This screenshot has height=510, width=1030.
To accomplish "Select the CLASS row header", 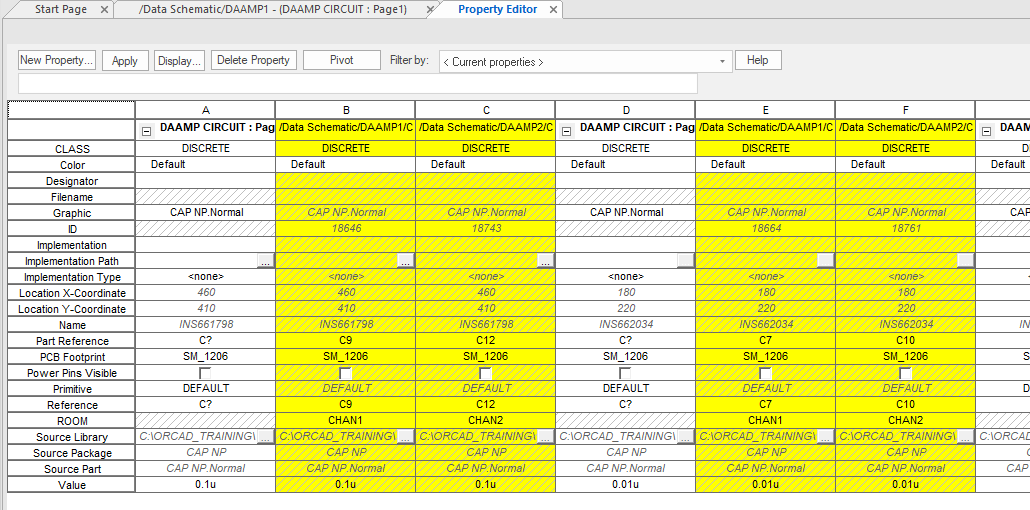I will [72, 149].
